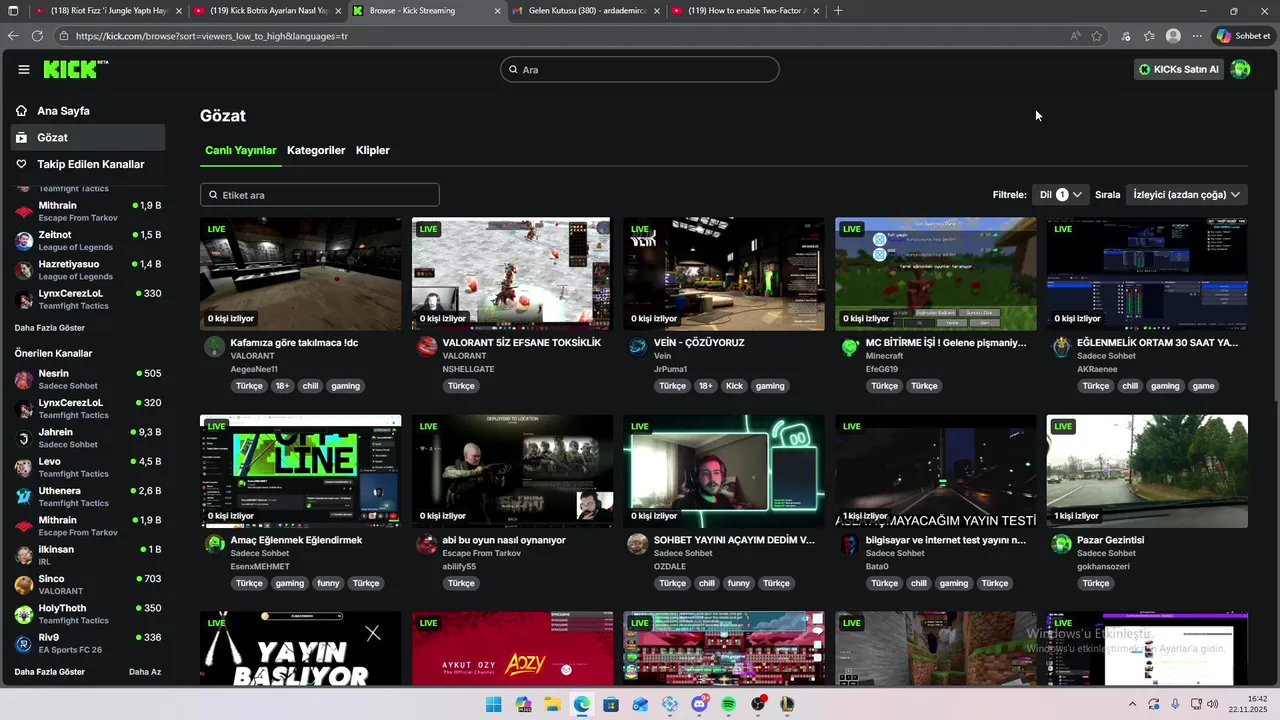
Task: Open the Dil language filter dropdown
Action: click(x=1061, y=195)
